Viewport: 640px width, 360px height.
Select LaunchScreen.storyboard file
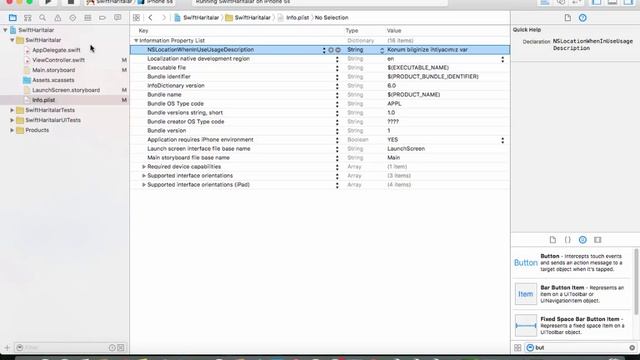point(66,90)
